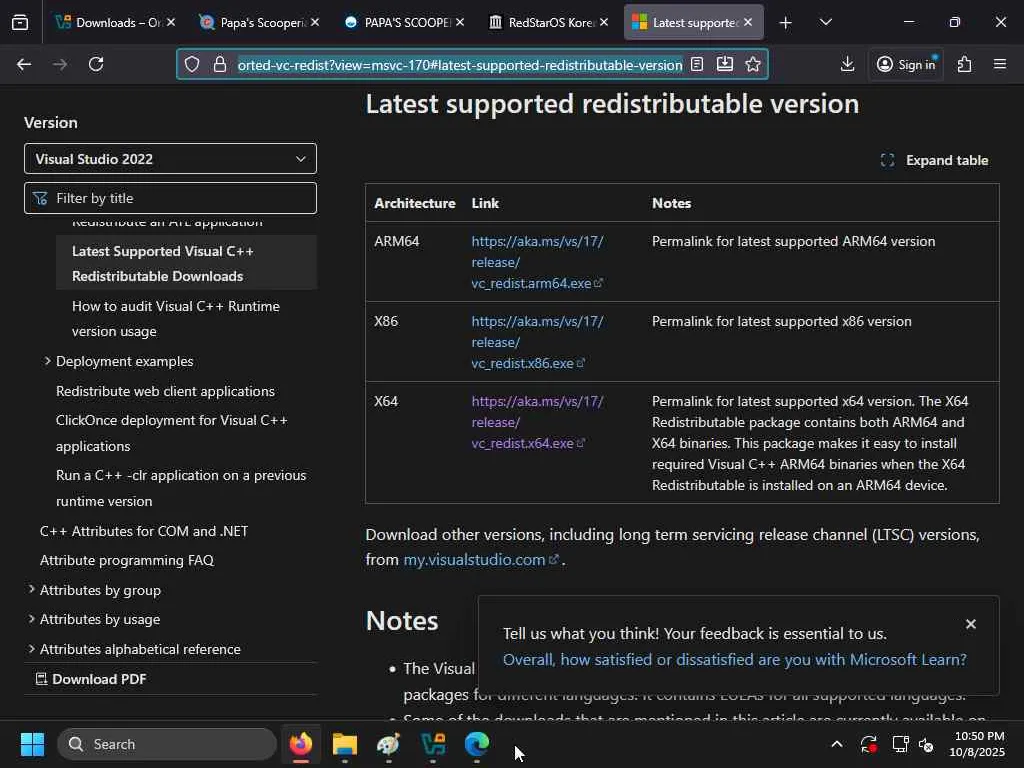The height and width of the screenshot is (768, 1024).
Task: Open clock and date panel
Action: coord(978,744)
